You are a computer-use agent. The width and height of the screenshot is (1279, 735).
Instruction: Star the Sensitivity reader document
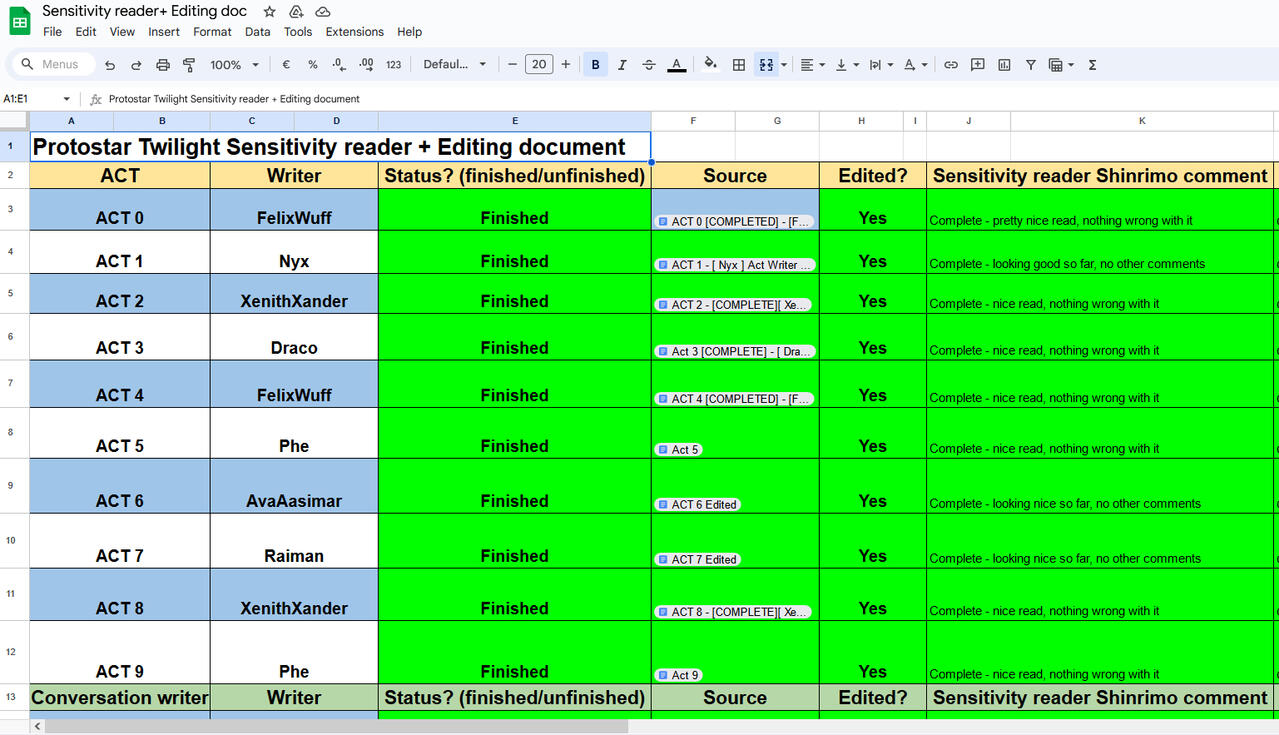(268, 11)
